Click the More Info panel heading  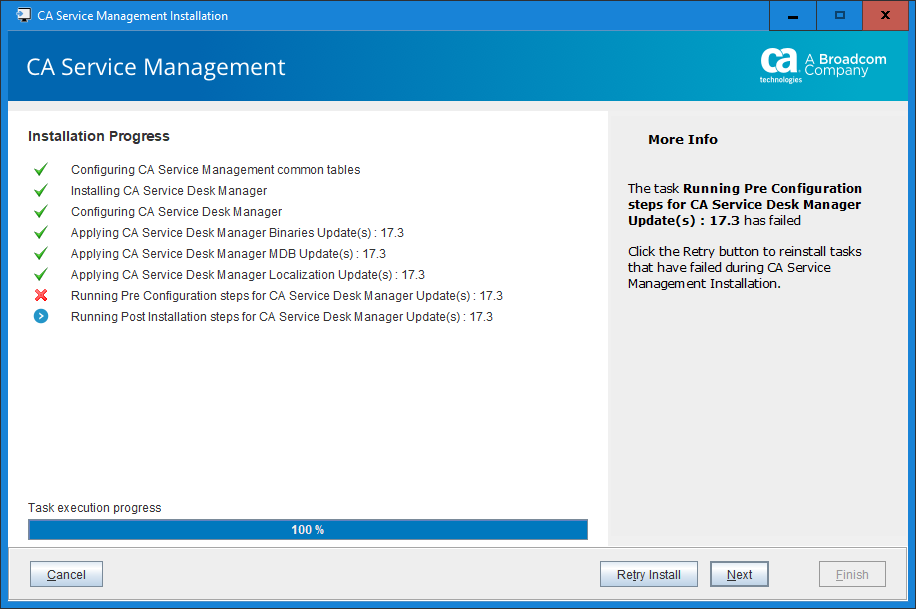click(683, 139)
